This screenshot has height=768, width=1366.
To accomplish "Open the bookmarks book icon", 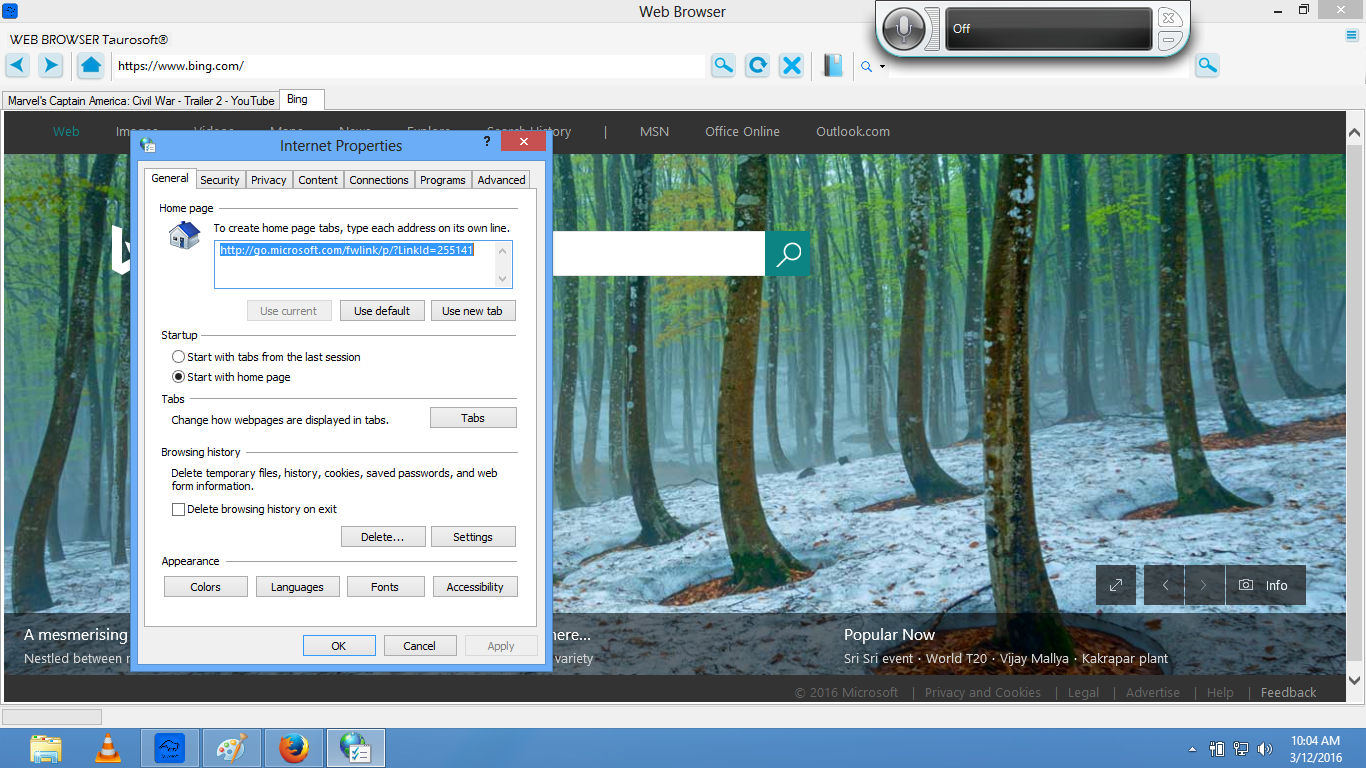I will (x=833, y=66).
